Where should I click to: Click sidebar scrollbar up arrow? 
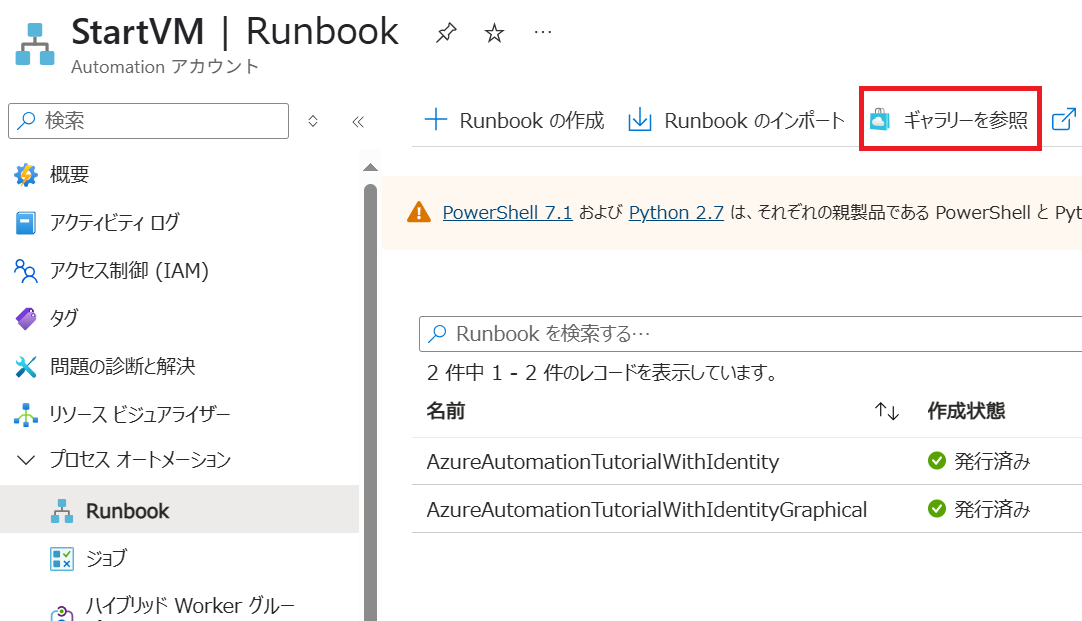pyautogui.click(x=371, y=167)
